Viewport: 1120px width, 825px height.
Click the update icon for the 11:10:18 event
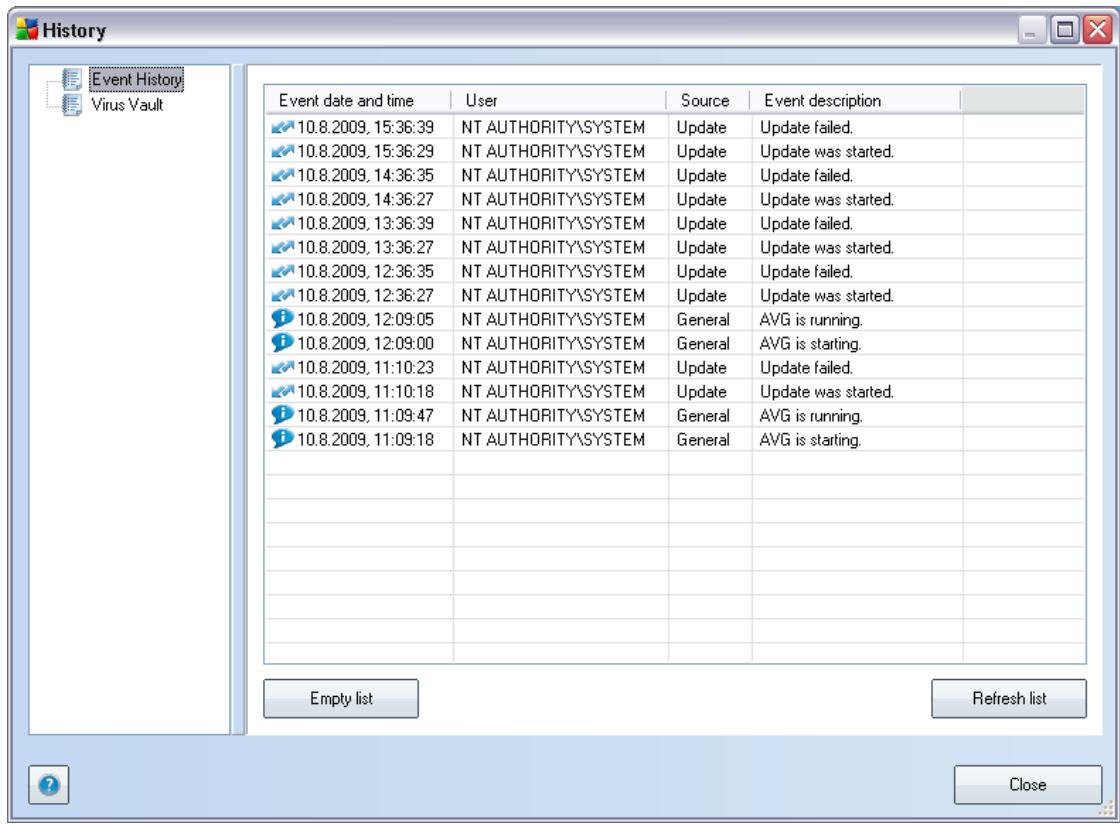click(x=282, y=391)
